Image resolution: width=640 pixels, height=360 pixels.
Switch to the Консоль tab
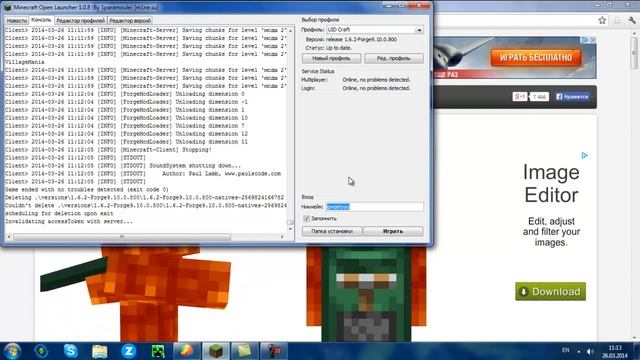click(x=41, y=20)
